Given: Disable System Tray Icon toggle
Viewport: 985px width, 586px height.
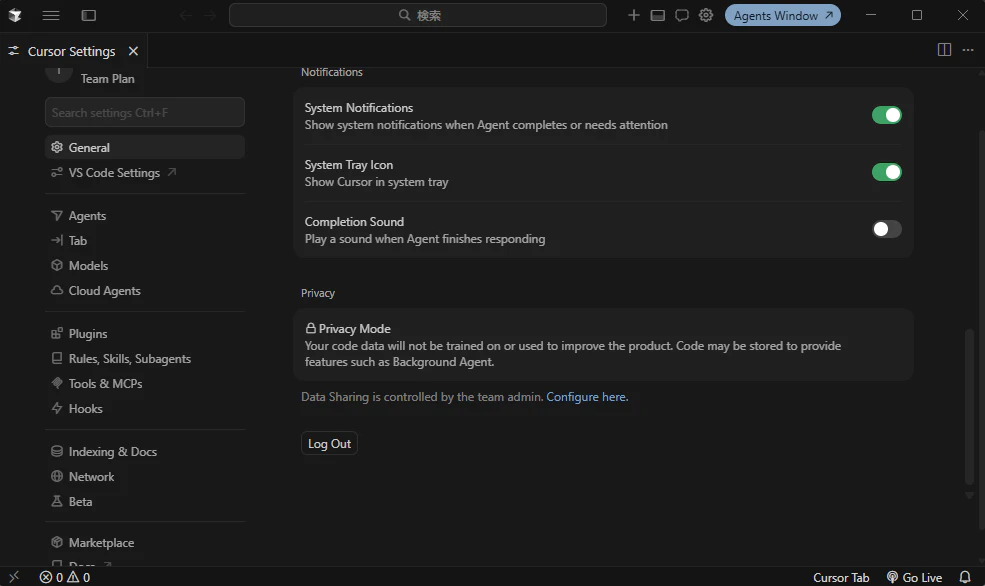Looking at the screenshot, I should tap(886, 172).
